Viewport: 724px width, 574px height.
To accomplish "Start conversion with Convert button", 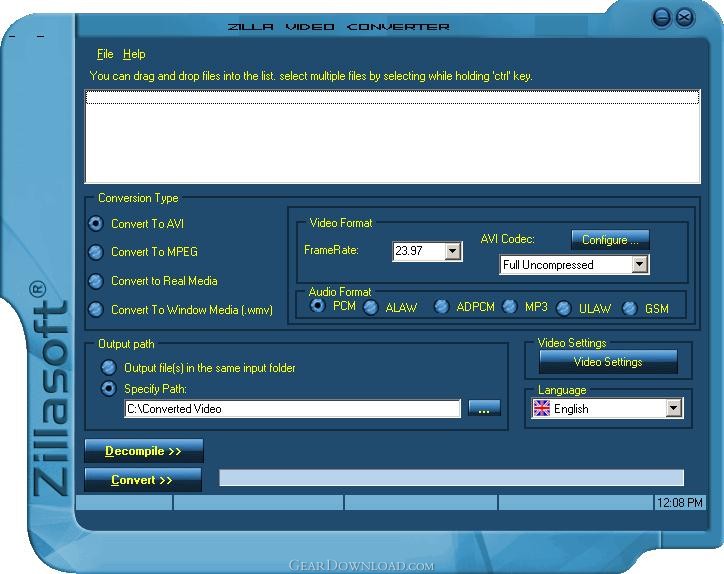I will (x=143, y=480).
